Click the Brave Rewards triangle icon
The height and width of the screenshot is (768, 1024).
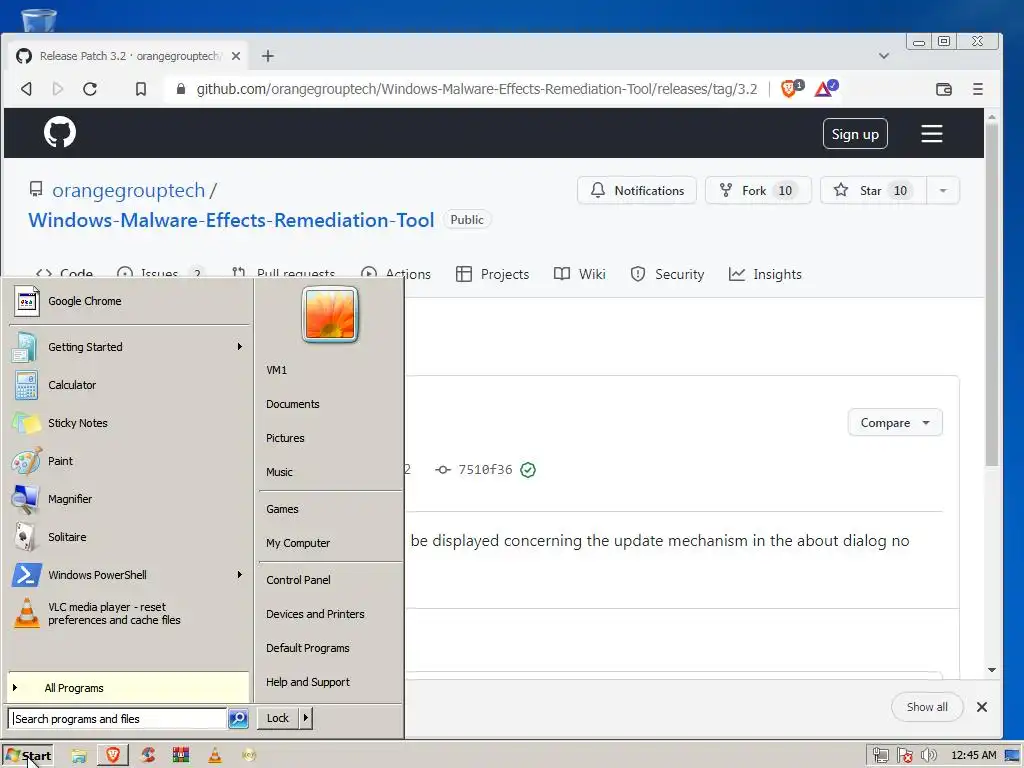825,88
